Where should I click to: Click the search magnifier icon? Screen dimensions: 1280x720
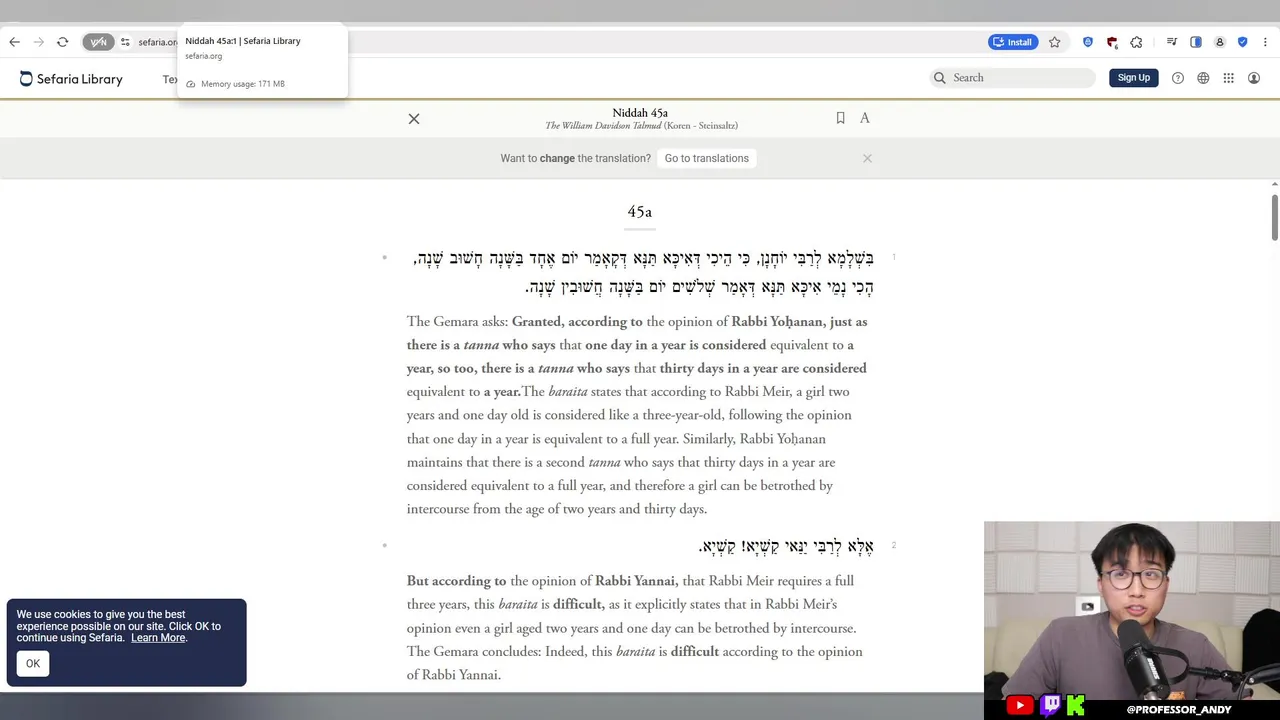(x=940, y=78)
